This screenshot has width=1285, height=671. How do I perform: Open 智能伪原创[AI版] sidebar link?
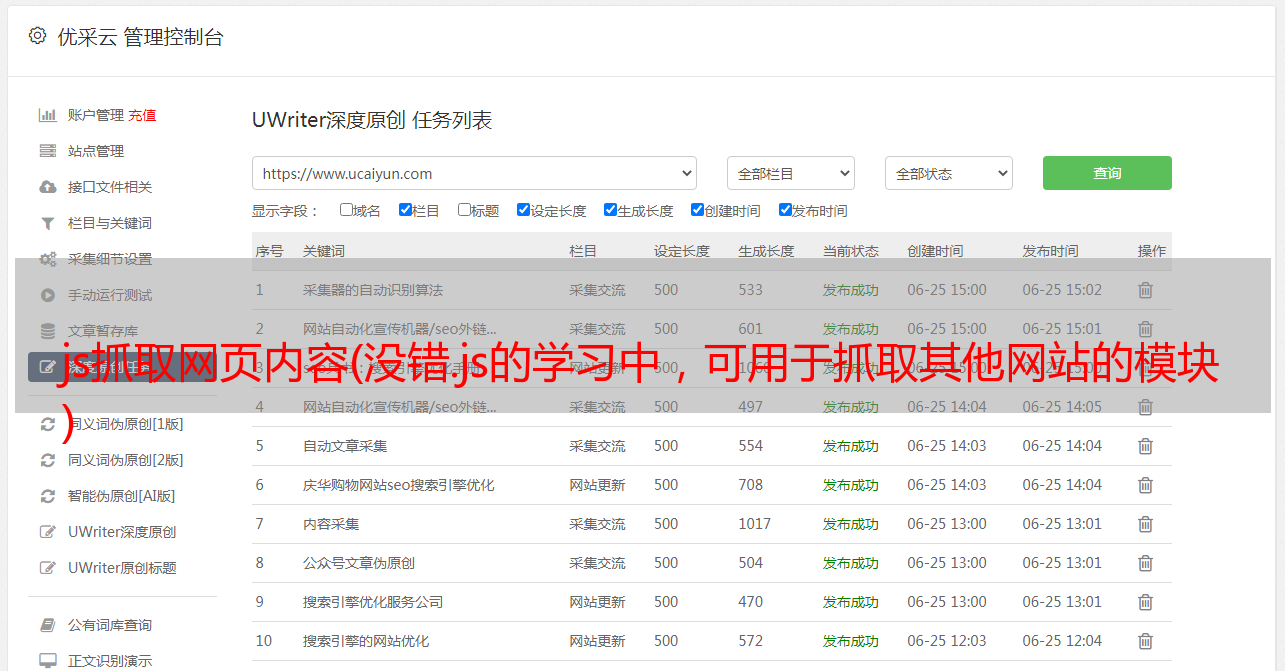(x=122, y=496)
